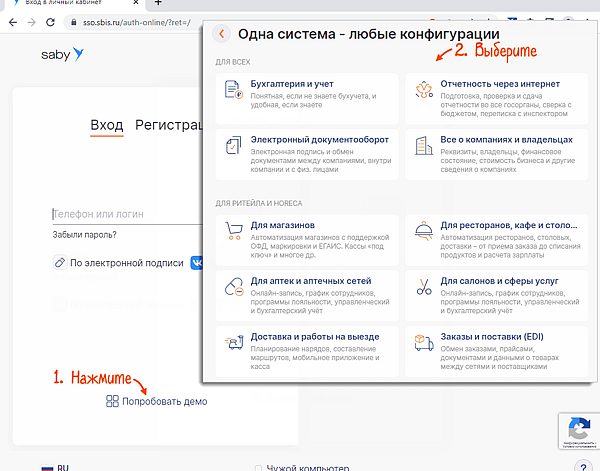Click the Все о компаниях building icon
Viewport: 600px width, 471px height.
423,146
